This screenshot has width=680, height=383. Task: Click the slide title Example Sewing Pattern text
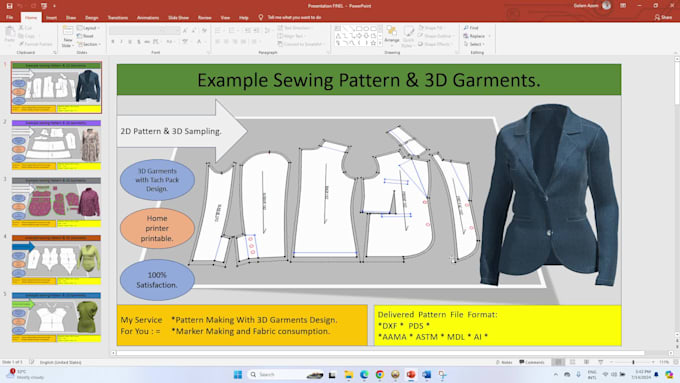tap(369, 80)
